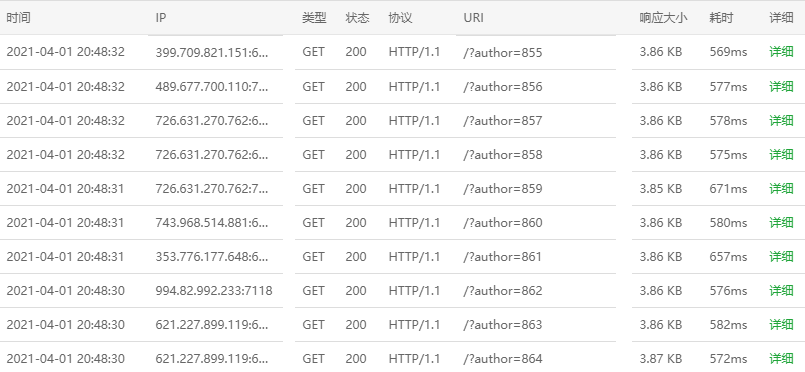
Task: Select URI cell /?author=863
Action: tap(503, 324)
